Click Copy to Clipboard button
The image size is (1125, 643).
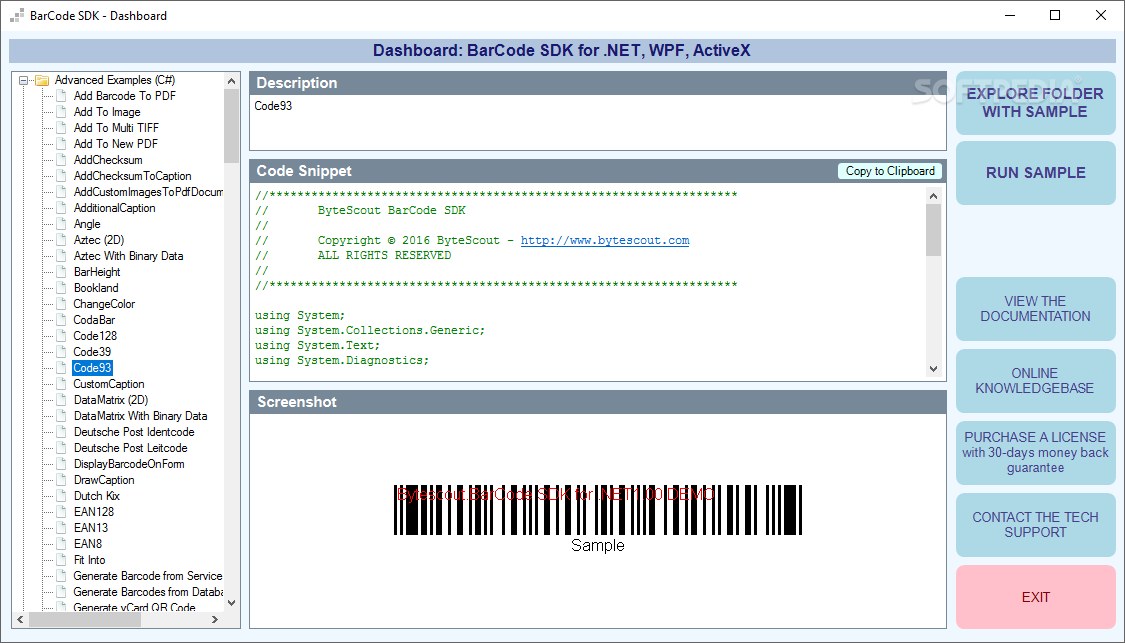tap(890, 171)
